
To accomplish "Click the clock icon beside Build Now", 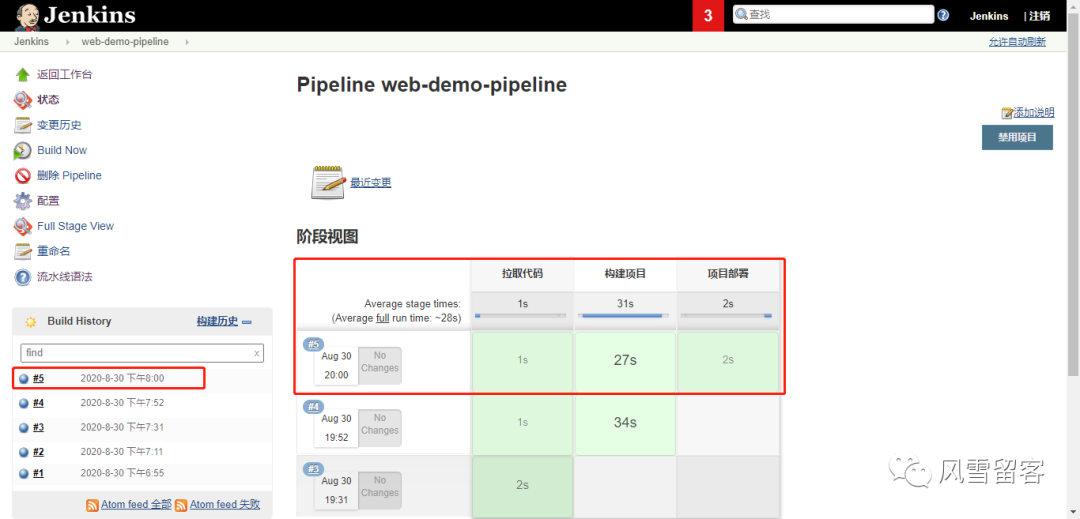I will 23,150.
